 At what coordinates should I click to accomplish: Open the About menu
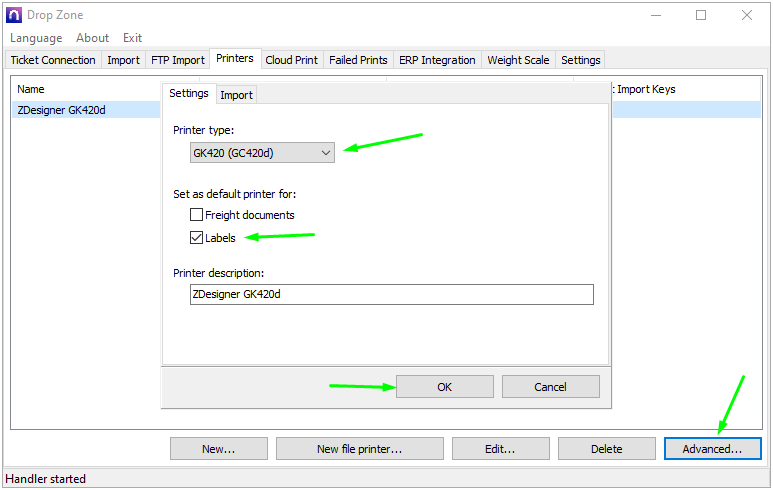(x=92, y=38)
